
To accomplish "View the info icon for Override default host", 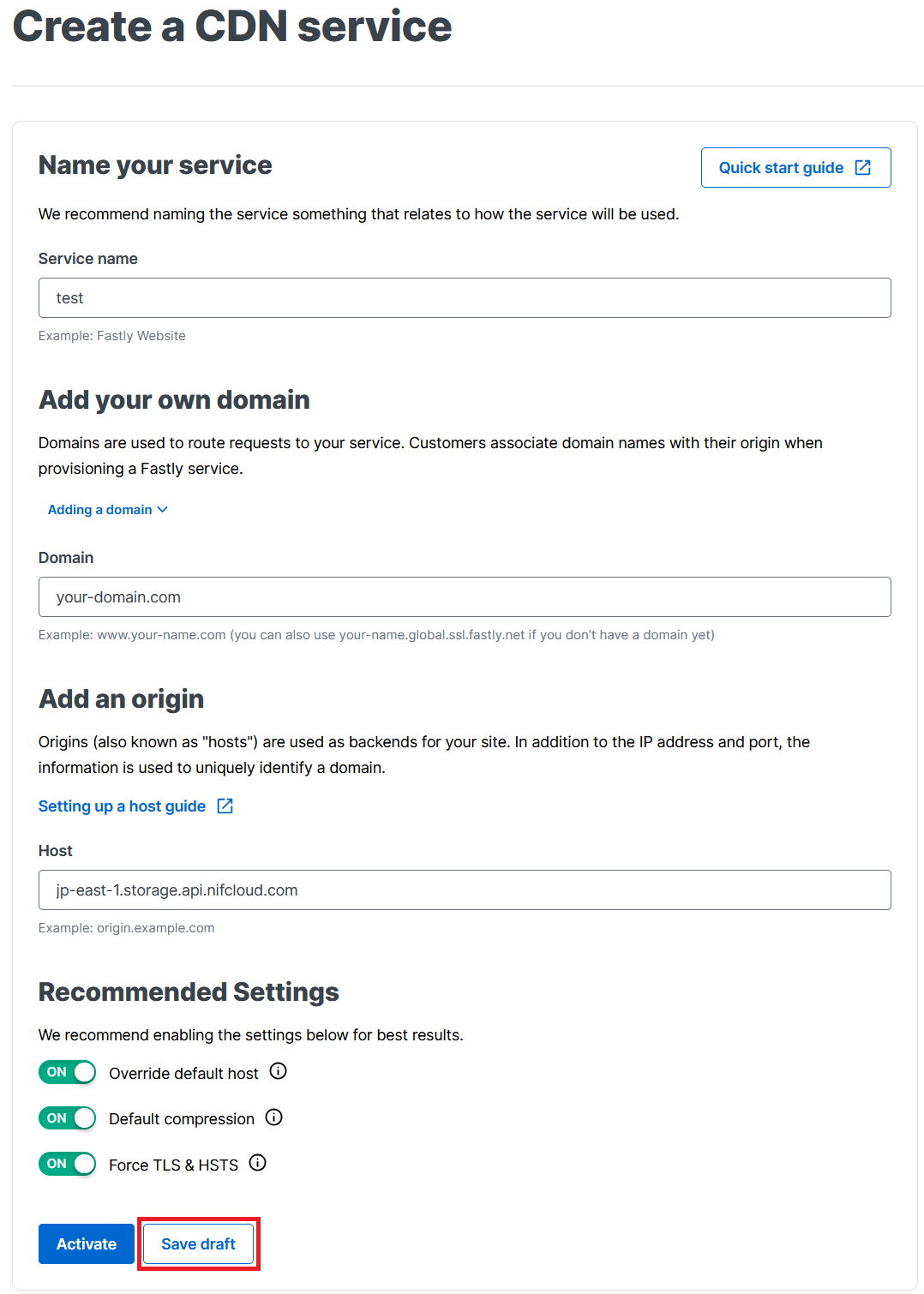I will coord(278,1070).
